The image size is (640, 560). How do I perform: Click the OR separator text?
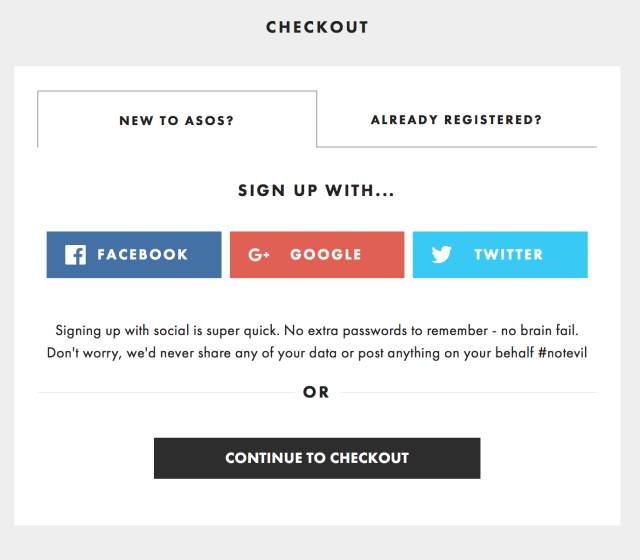(x=316, y=393)
